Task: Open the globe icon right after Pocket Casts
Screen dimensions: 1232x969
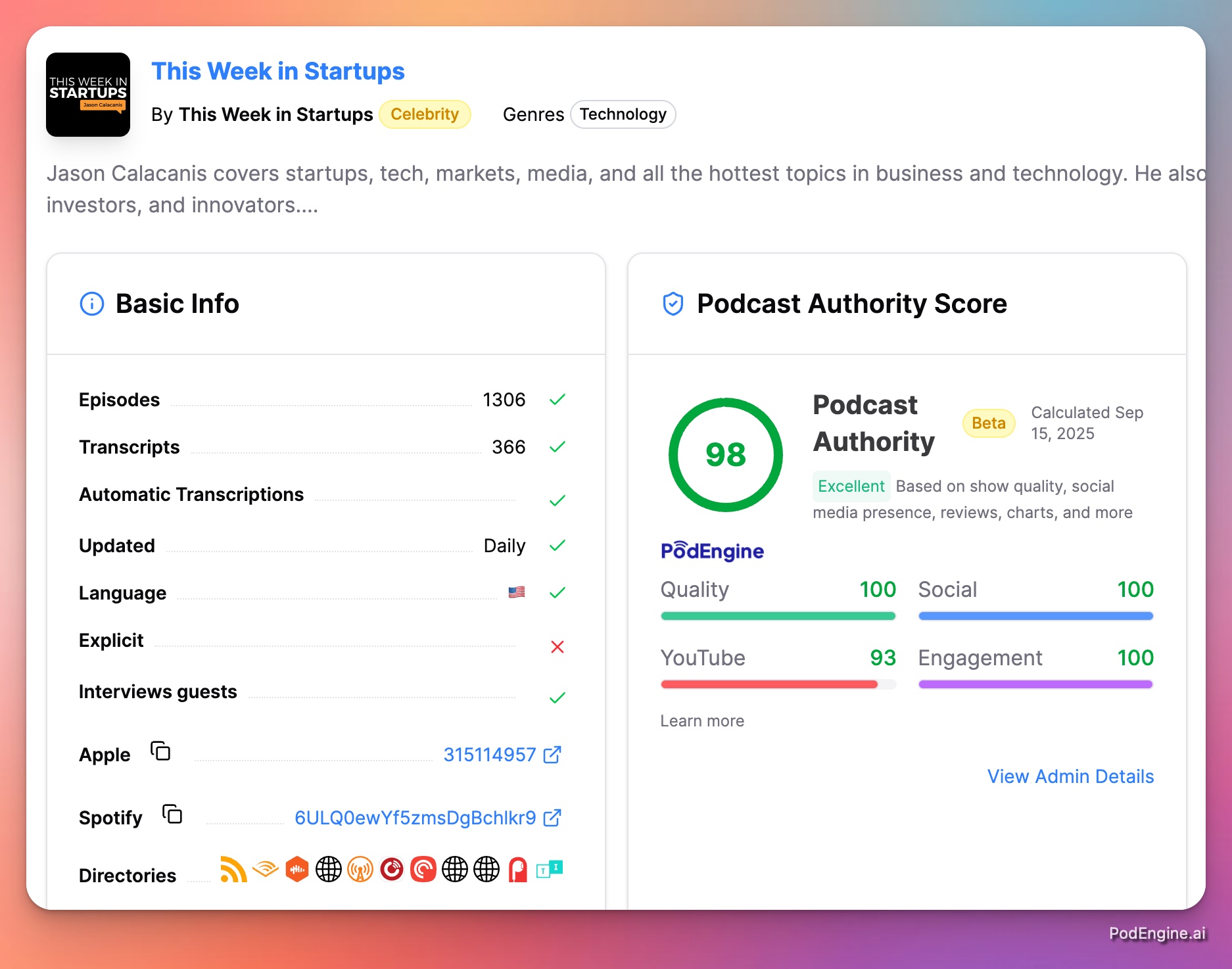Action: click(455, 870)
